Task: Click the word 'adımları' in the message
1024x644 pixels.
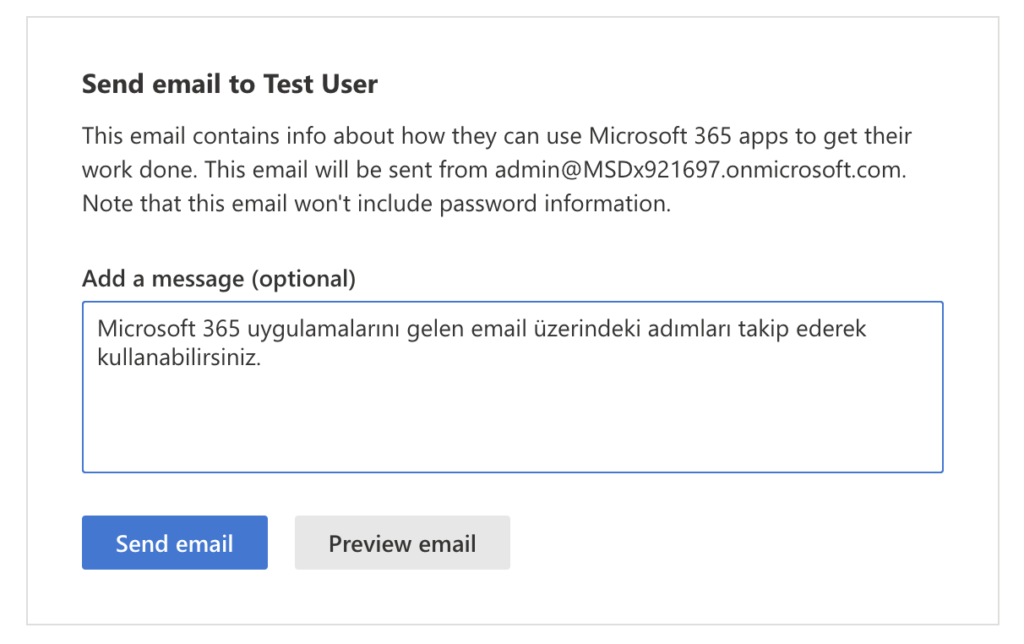Action: [653, 328]
